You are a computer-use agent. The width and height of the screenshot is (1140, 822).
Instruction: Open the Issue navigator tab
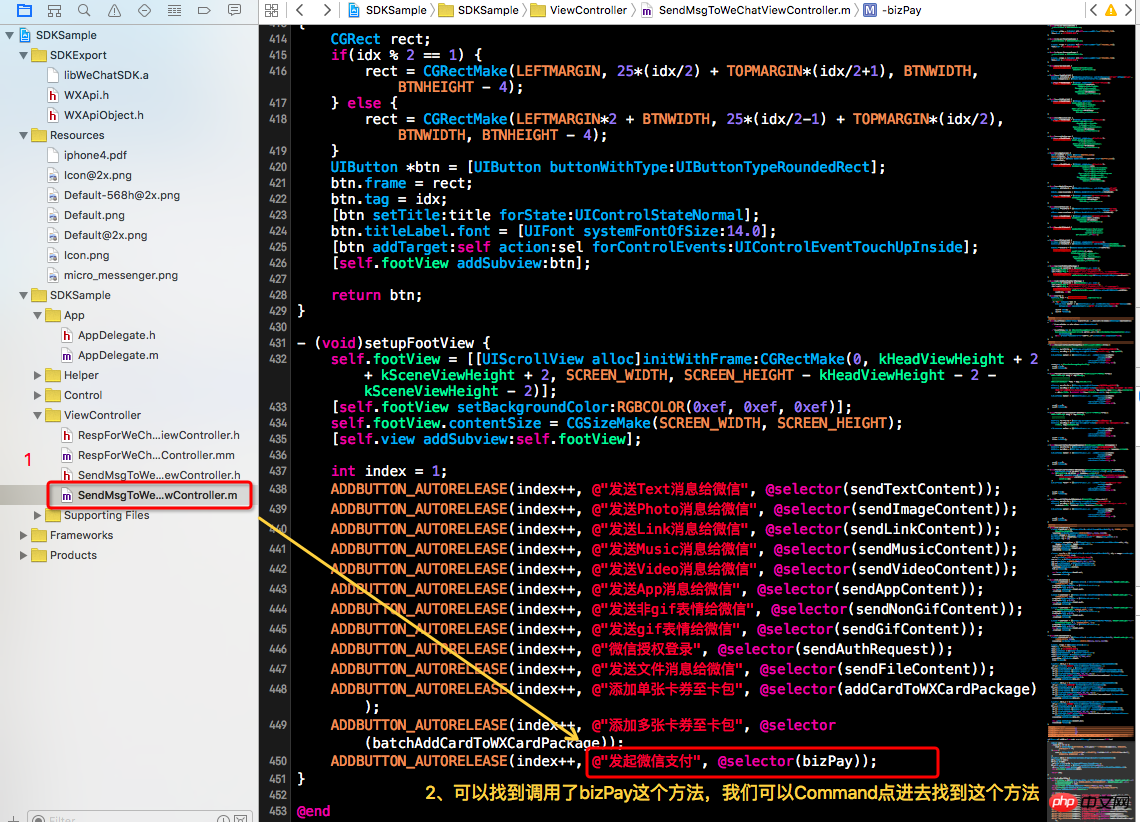114,10
